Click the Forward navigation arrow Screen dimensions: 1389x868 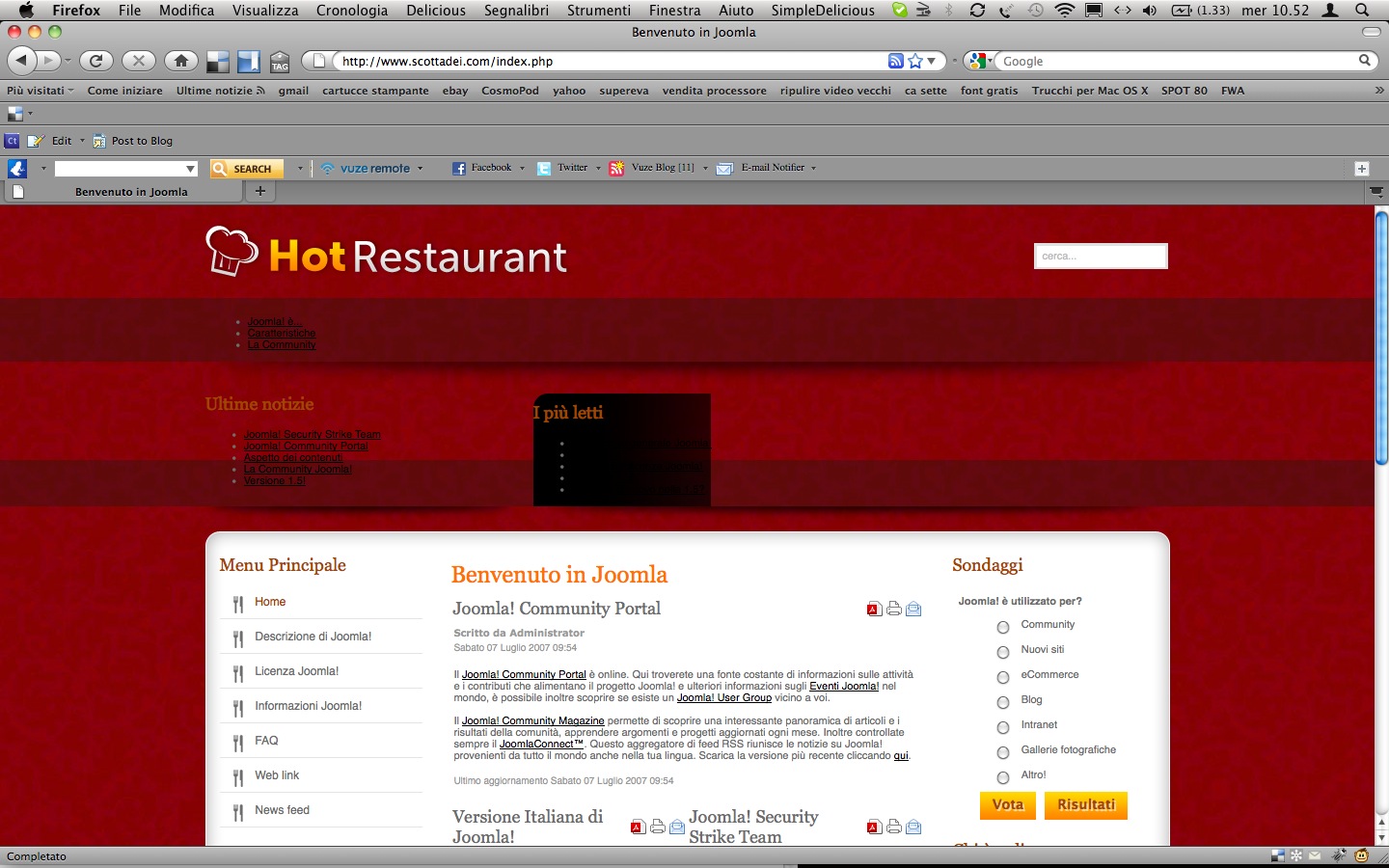[x=48, y=61]
